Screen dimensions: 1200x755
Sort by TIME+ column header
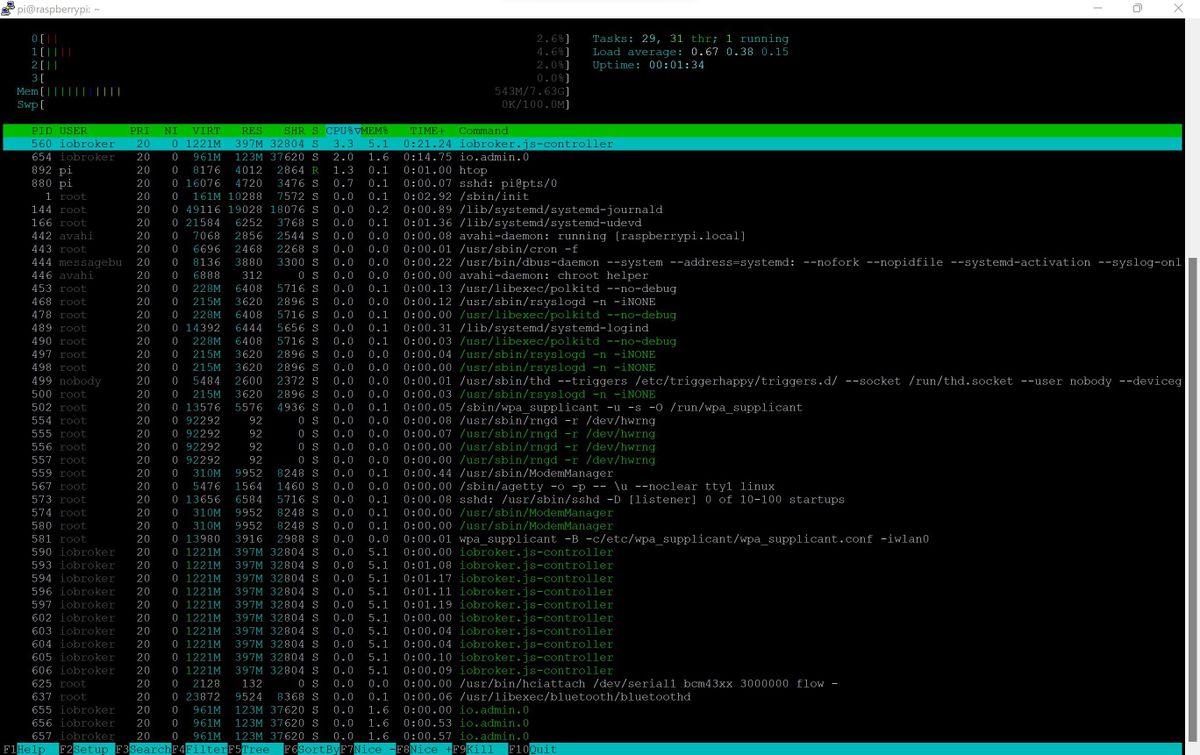click(427, 131)
